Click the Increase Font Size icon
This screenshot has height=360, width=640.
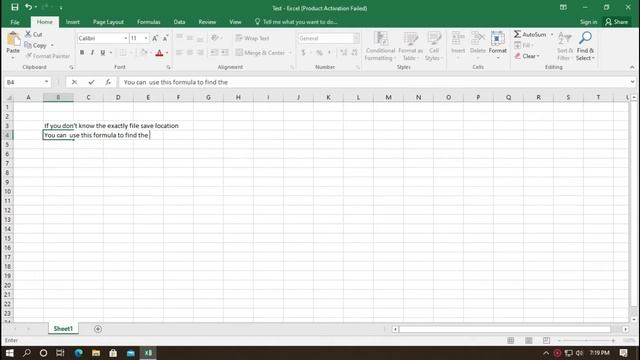(x=155, y=38)
